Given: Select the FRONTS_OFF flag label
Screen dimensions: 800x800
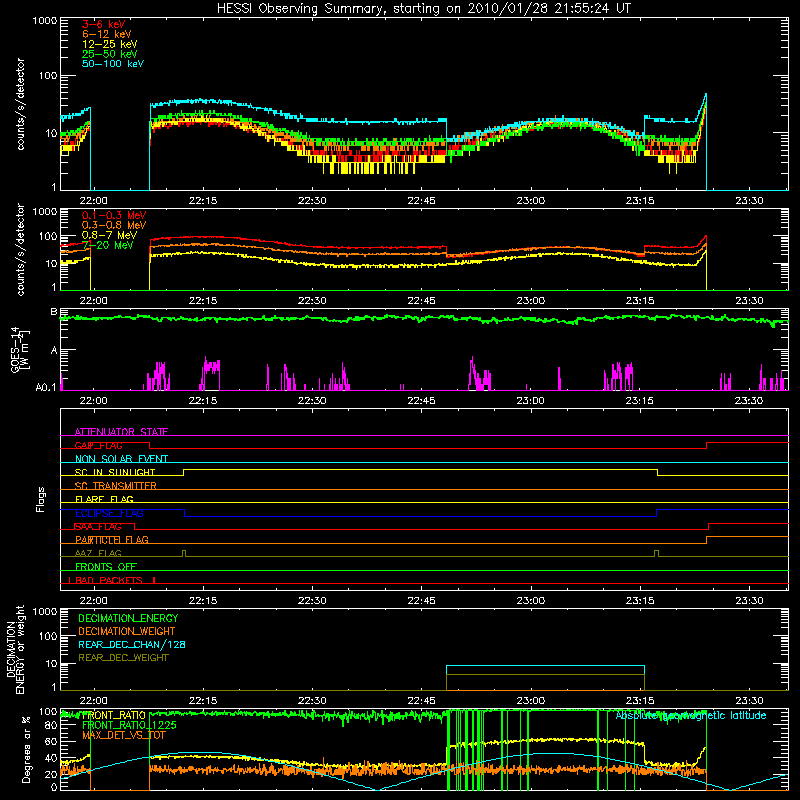Looking at the screenshot, I should pyautogui.click(x=106, y=567).
